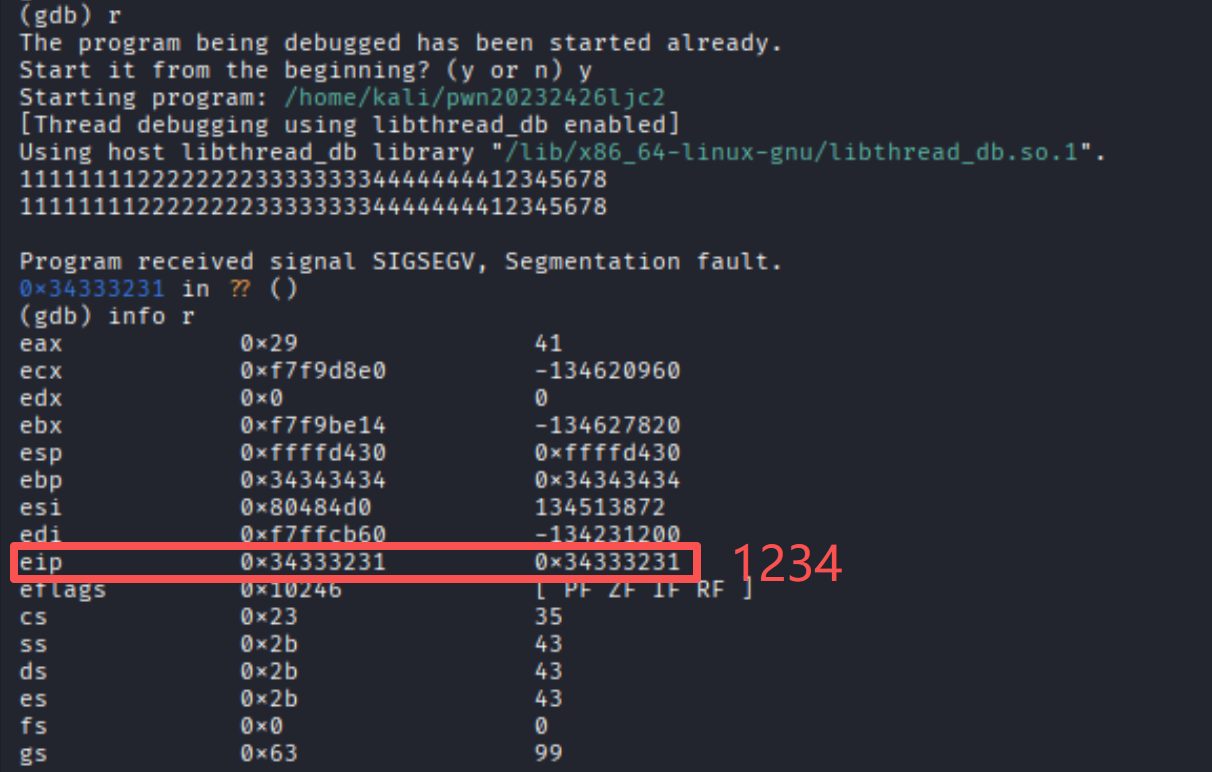This screenshot has width=1212, height=772.
Task: Click the "(gdb) info r" command line
Action: click(x=107, y=317)
